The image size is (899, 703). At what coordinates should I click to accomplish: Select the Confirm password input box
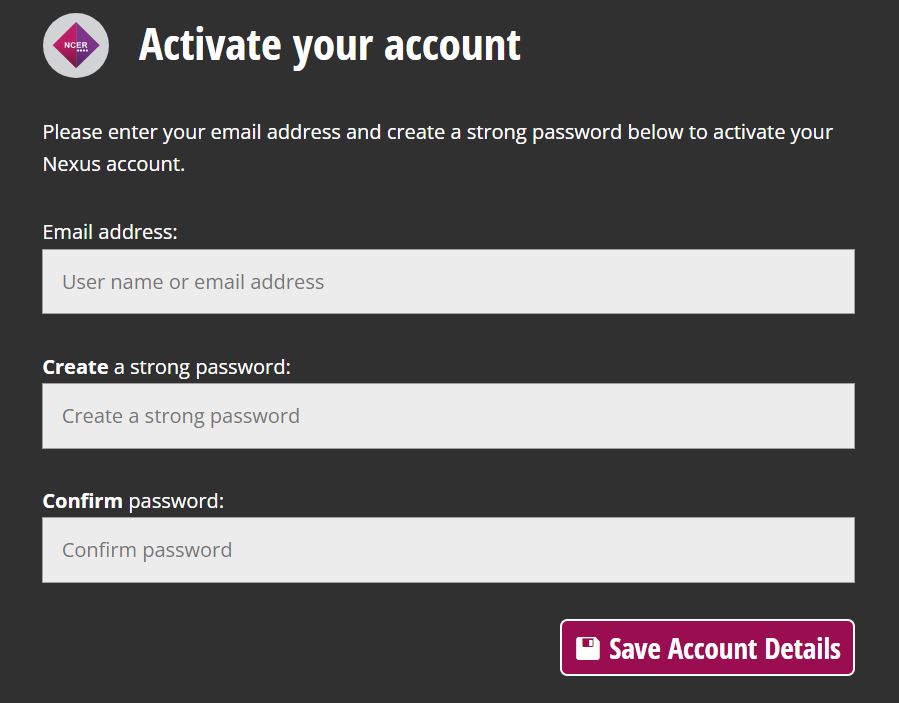448,550
